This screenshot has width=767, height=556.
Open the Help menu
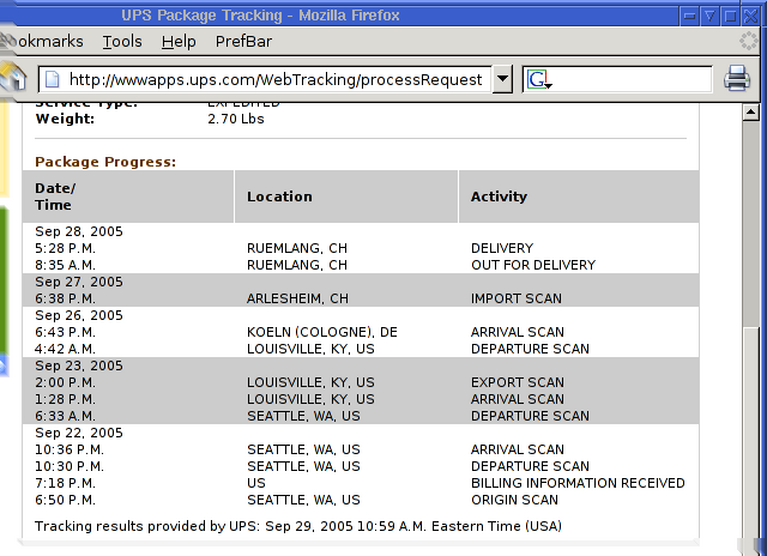pos(179,42)
